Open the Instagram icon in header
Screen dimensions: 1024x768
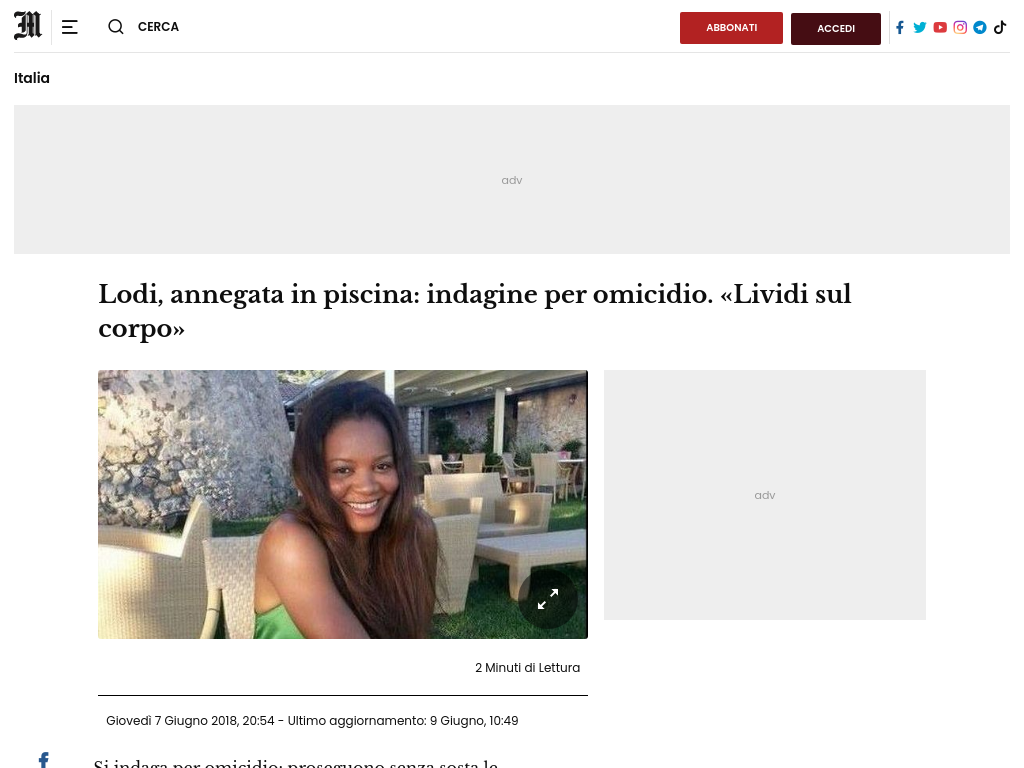(x=960, y=27)
